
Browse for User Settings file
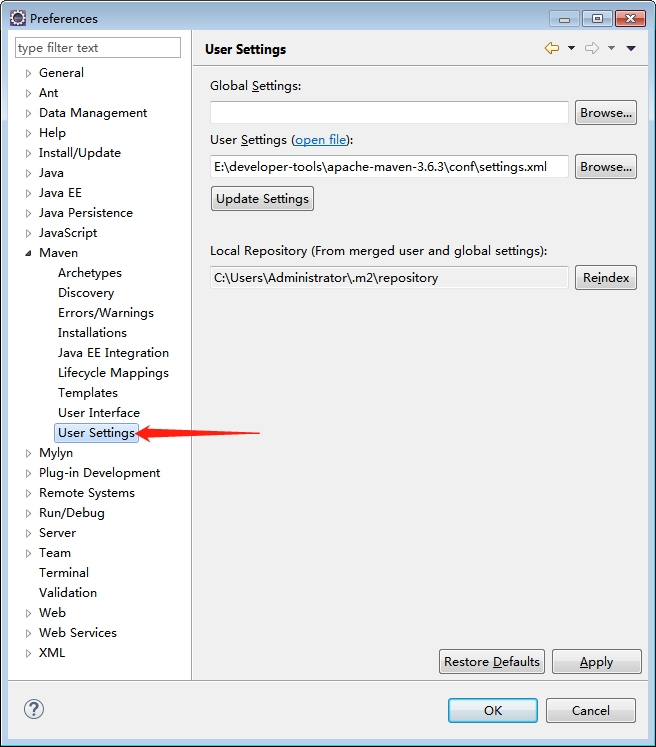(x=606, y=167)
